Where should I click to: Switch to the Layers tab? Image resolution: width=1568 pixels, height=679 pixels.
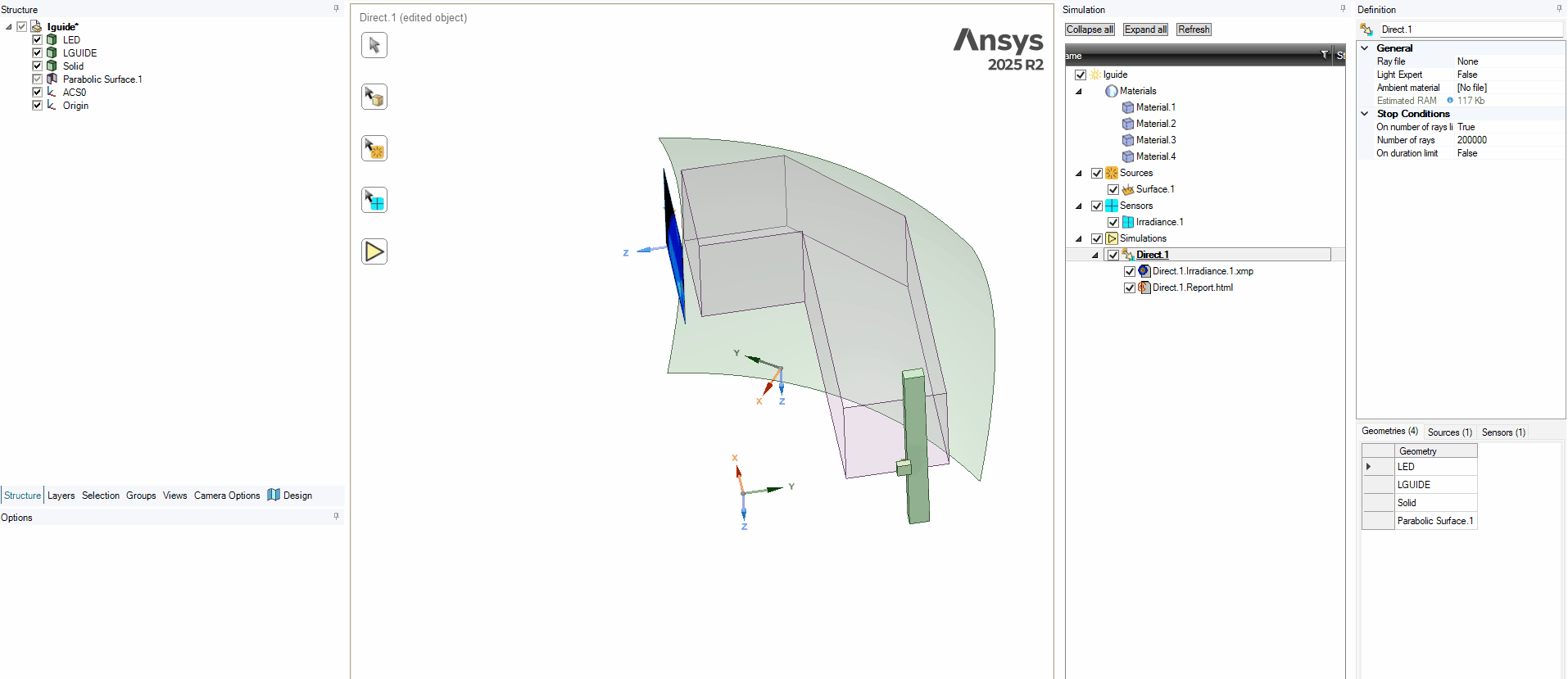[61, 496]
